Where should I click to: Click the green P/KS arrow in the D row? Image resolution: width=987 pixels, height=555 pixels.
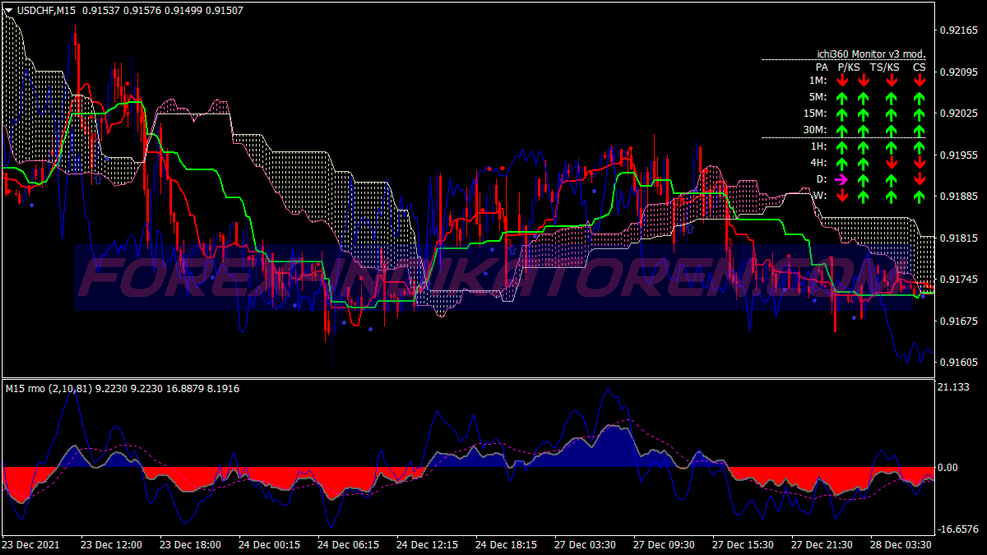864,179
